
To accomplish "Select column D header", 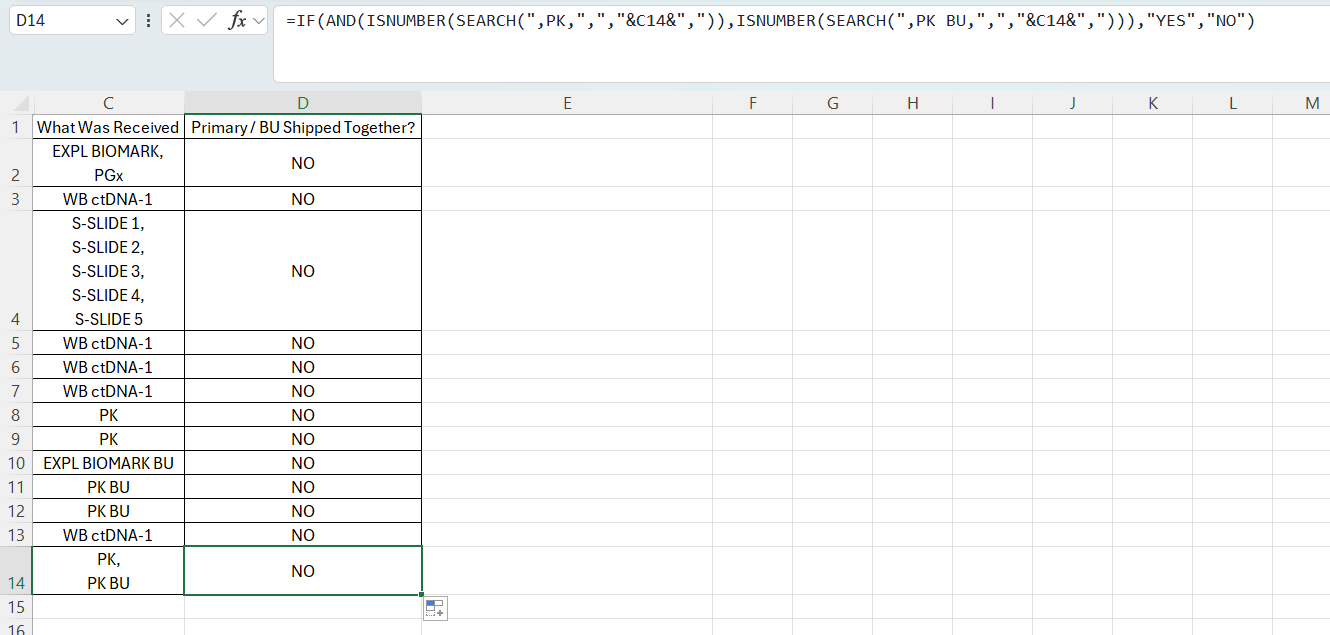I will pyautogui.click(x=303, y=103).
